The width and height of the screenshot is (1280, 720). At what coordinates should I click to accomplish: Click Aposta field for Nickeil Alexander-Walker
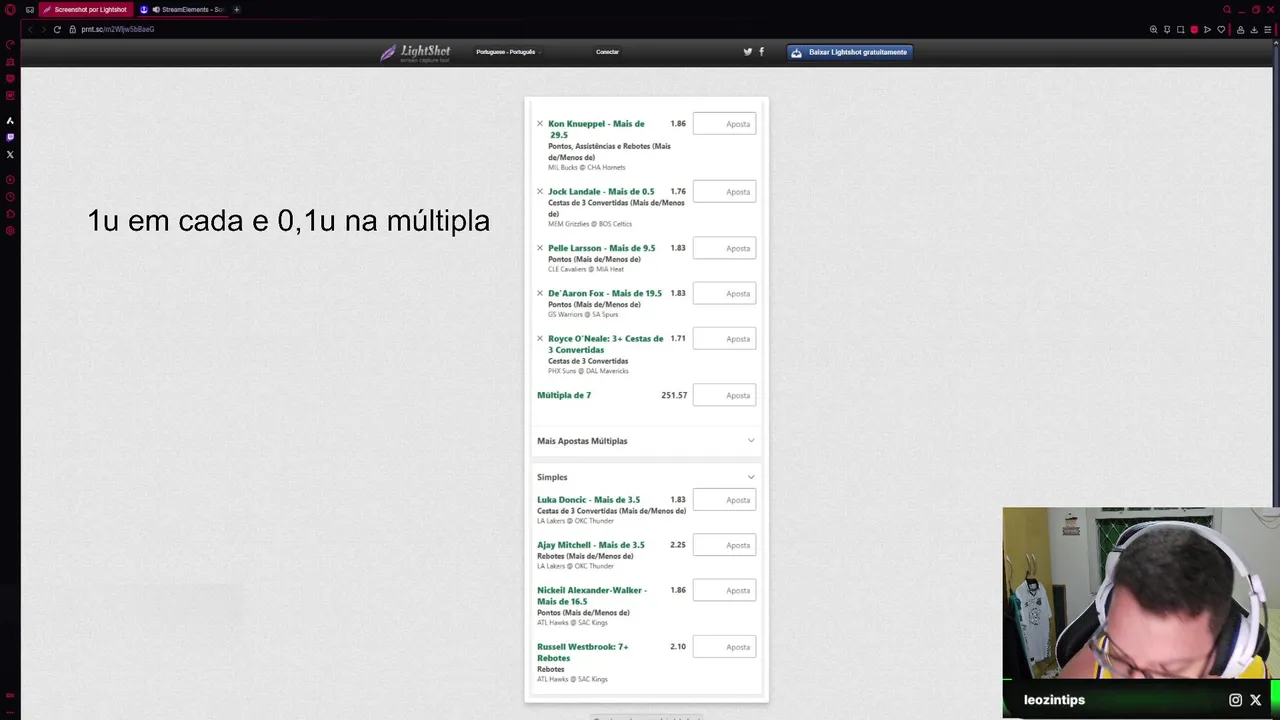pos(724,590)
